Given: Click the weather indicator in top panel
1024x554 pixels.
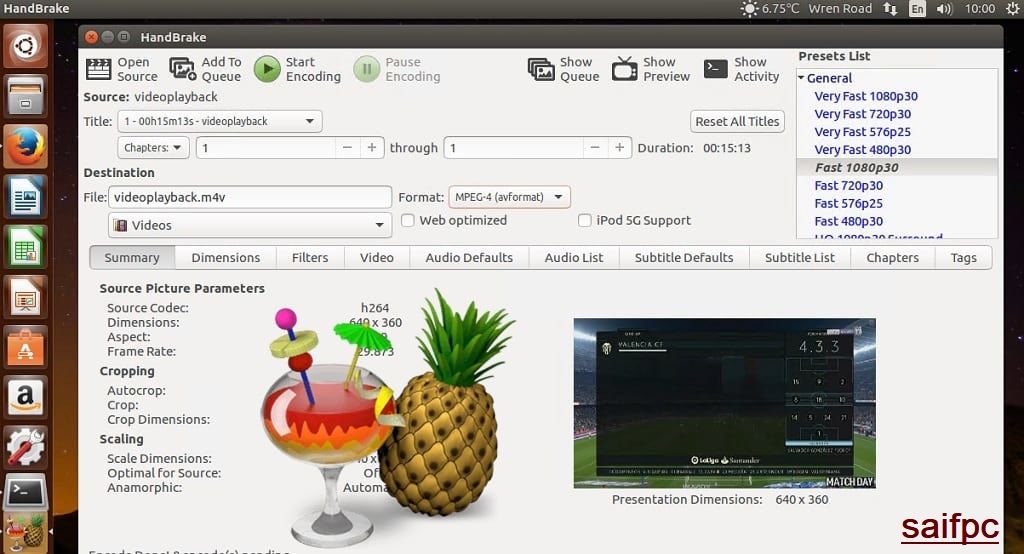Looking at the screenshot, I should (x=771, y=8).
